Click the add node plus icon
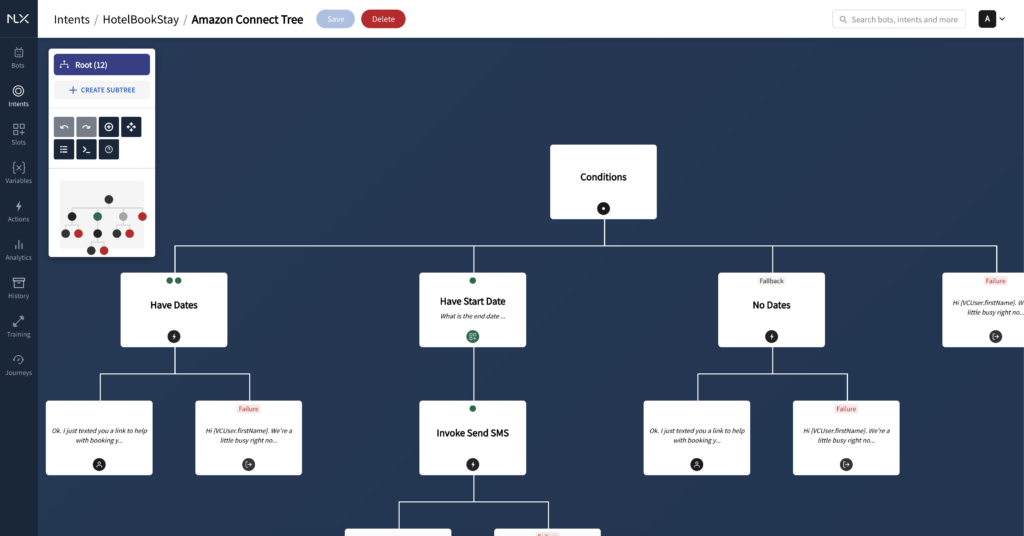The image size is (1024, 536). 109,127
